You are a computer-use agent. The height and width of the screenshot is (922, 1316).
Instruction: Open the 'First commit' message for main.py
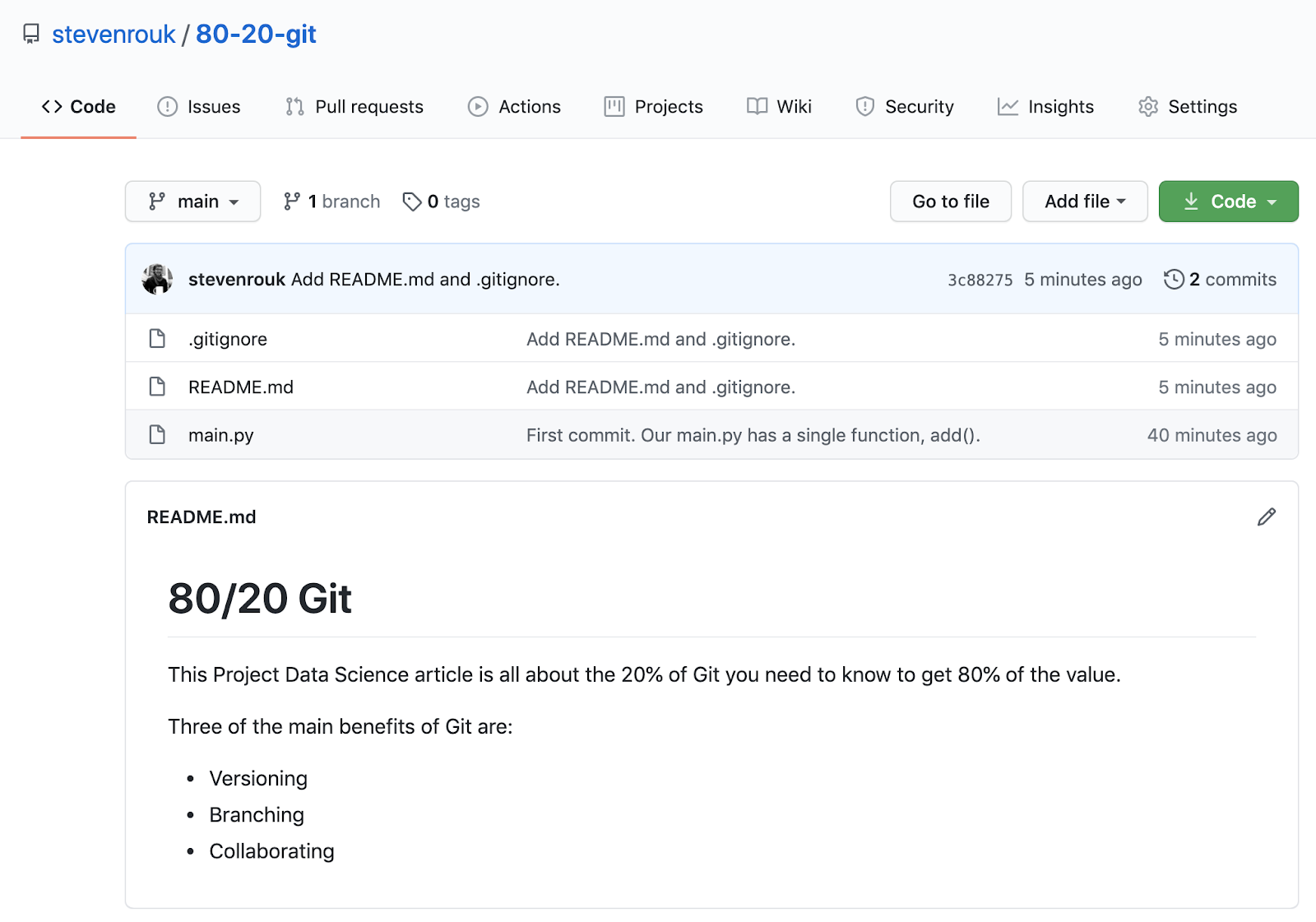(753, 435)
